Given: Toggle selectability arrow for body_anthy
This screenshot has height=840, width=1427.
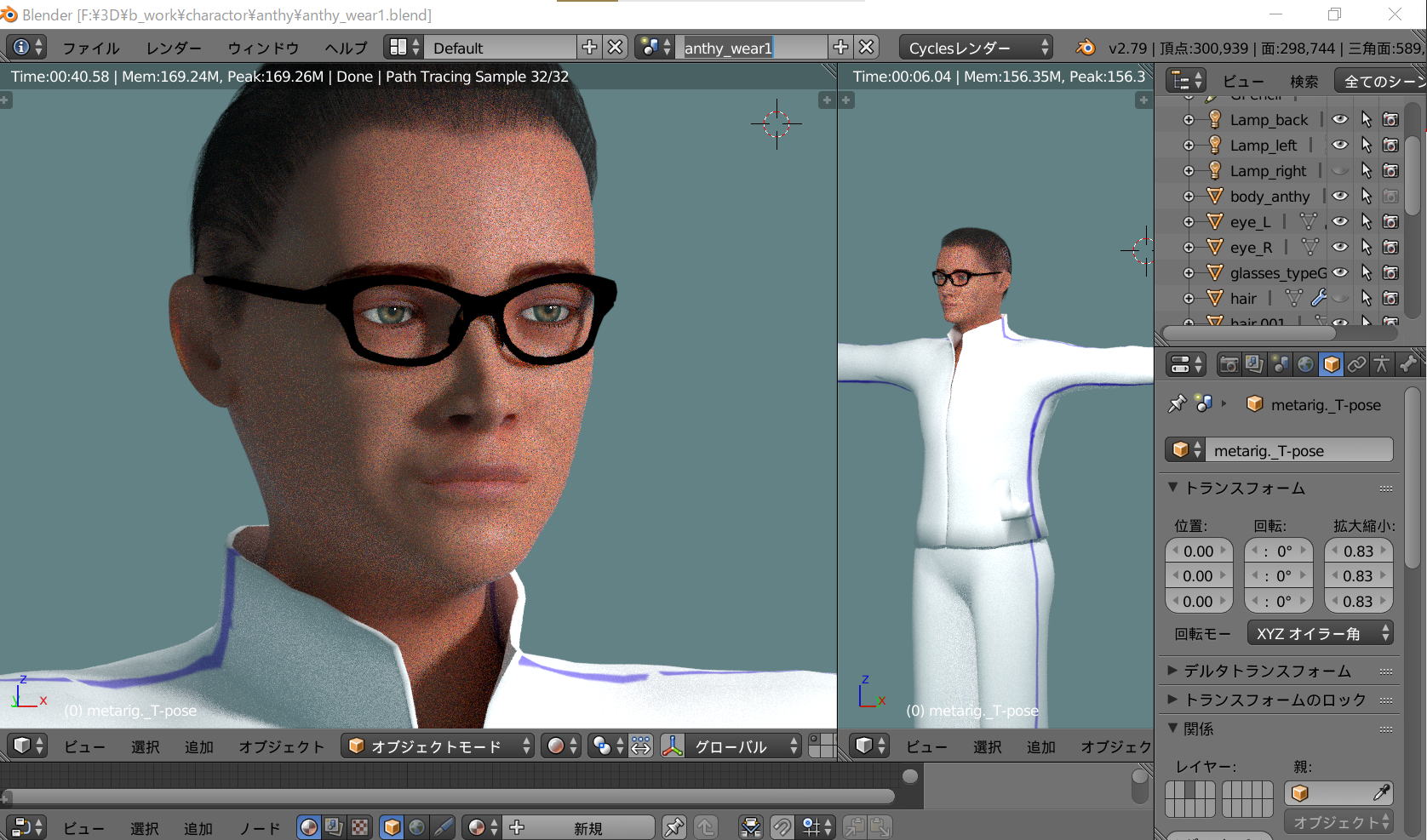Looking at the screenshot, I should click(x=1367, y=197).
